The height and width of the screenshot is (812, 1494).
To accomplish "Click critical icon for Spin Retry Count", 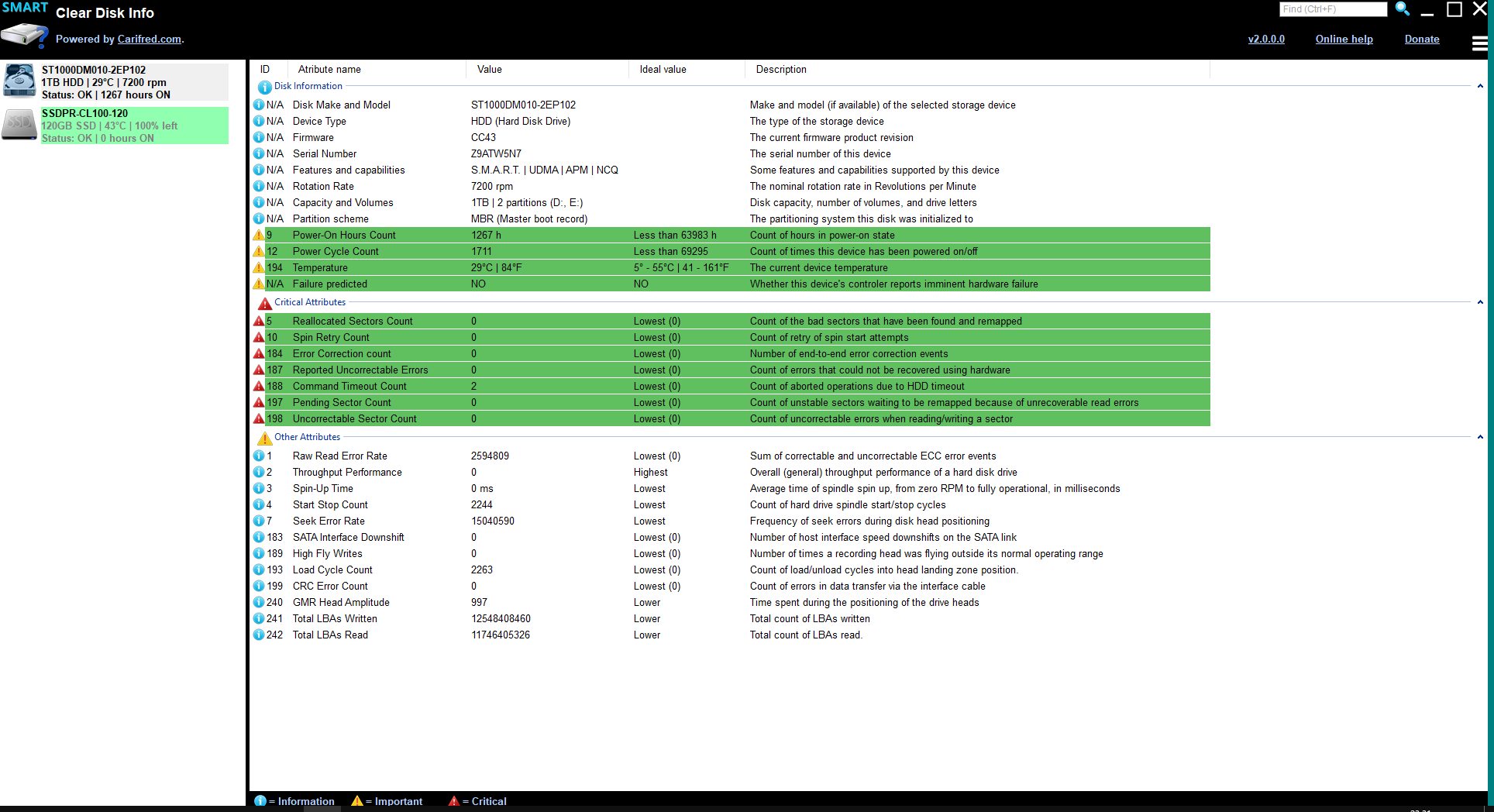I will (x=259, y=337).
